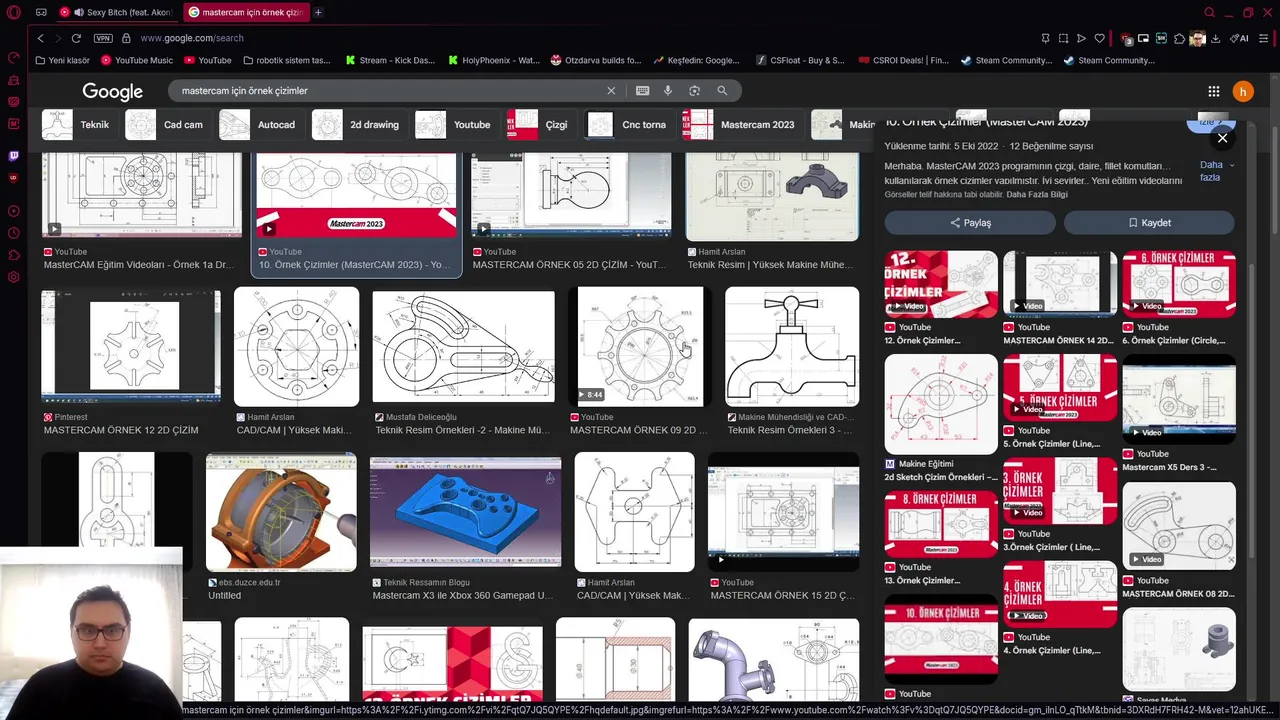Select the Autocad filter chip
The width and height of the screenshot is (1280, 720).
click(261, 125)
